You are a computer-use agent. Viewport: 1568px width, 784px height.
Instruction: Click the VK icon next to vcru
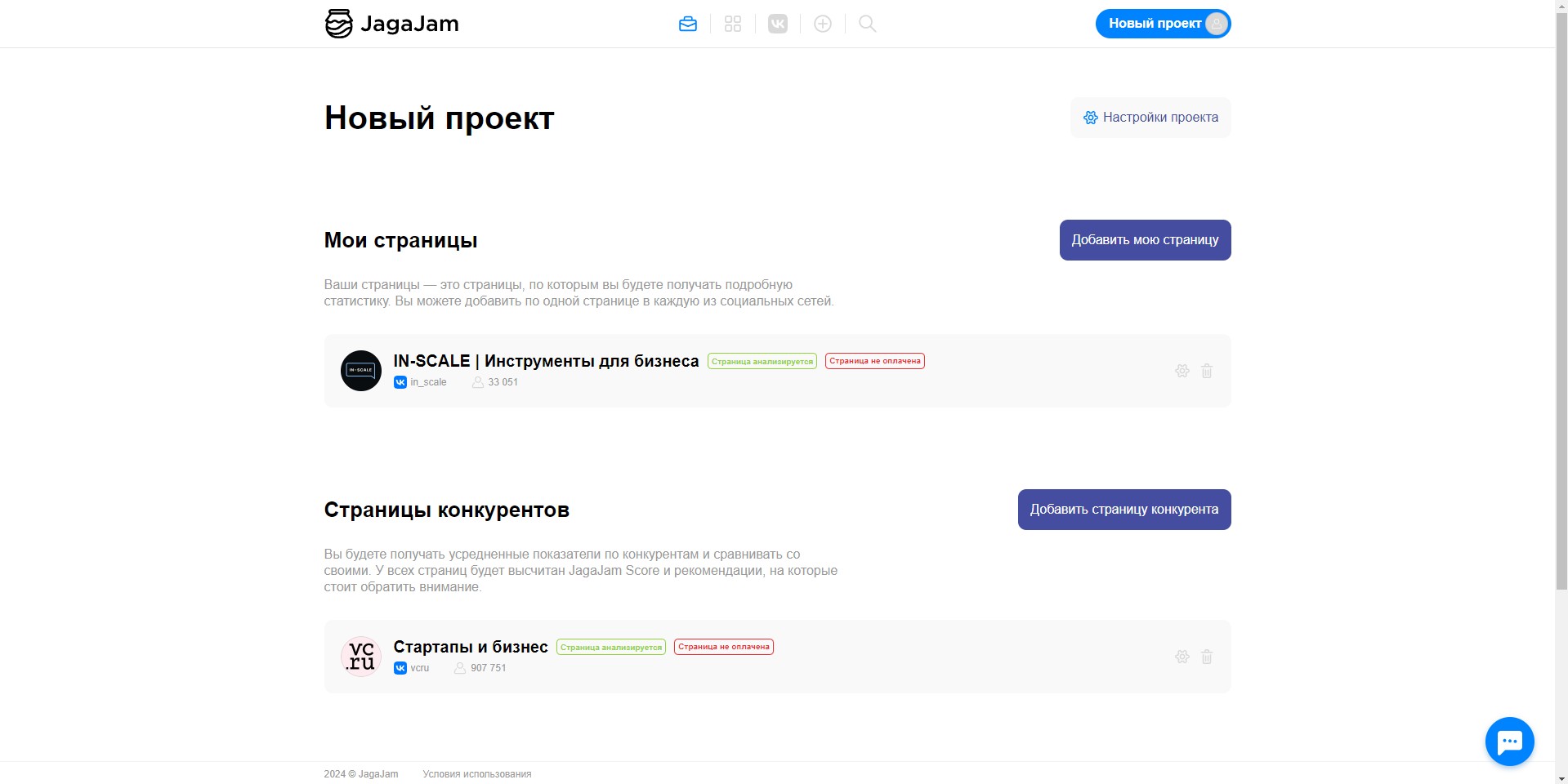(x=400, y=668)
